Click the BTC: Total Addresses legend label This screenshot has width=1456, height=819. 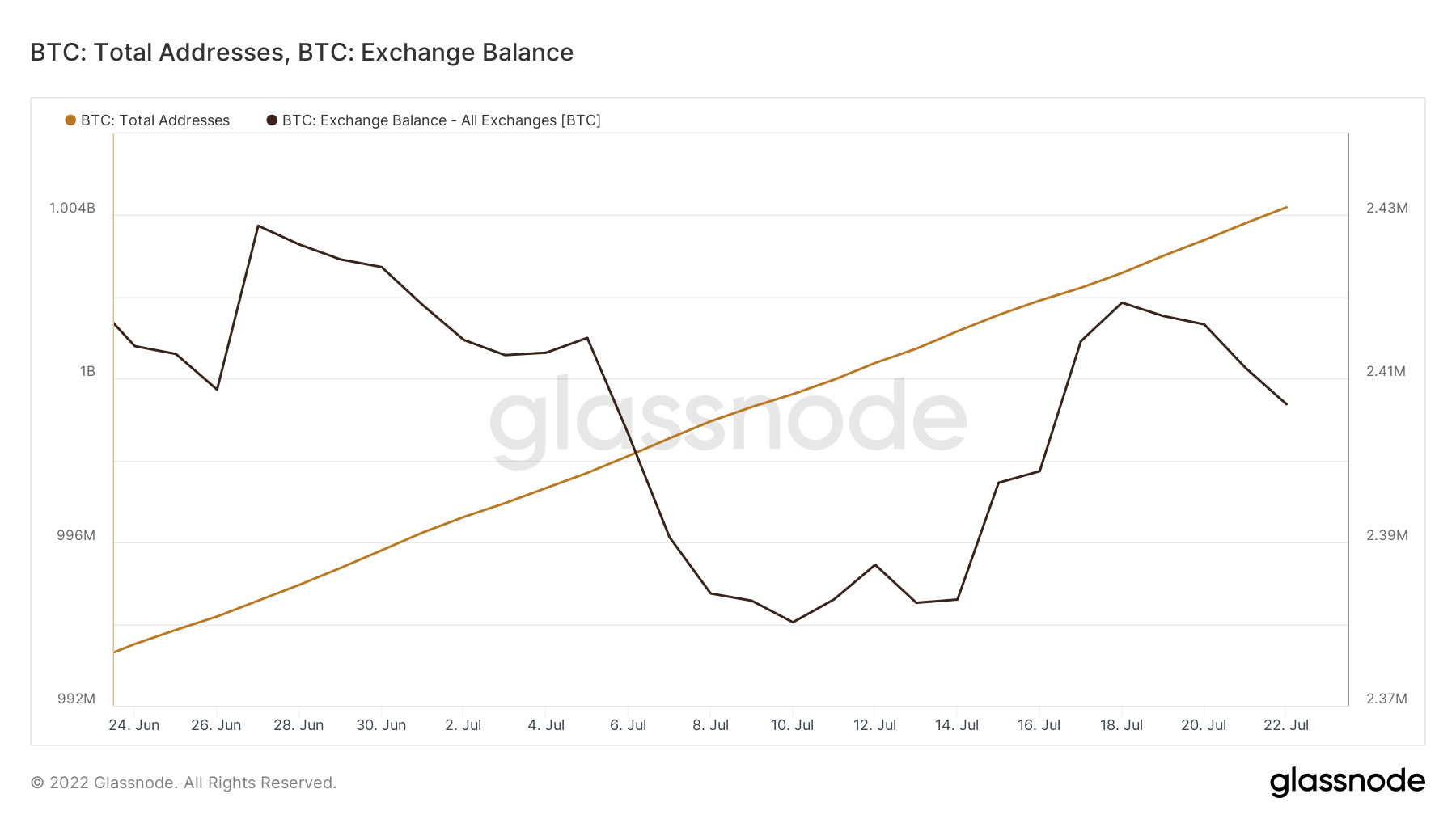pos(155,120)
